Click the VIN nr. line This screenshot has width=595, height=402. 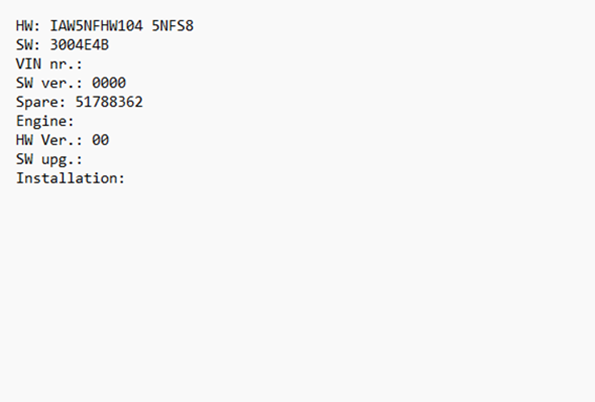click(49, 64)
